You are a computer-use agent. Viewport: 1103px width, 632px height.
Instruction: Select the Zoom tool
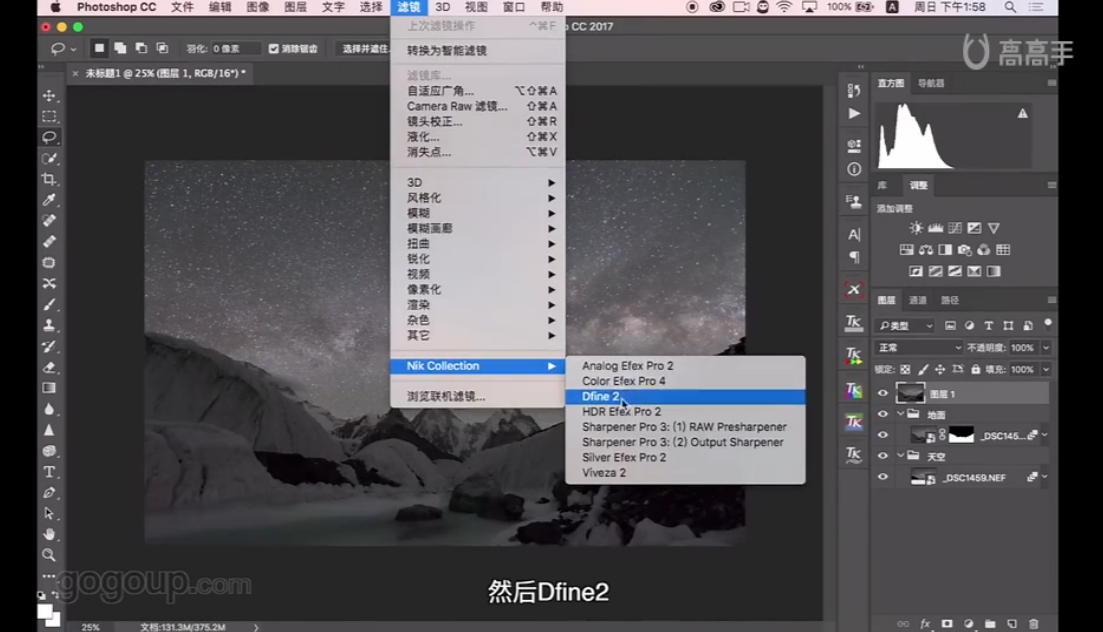point(49,555)
